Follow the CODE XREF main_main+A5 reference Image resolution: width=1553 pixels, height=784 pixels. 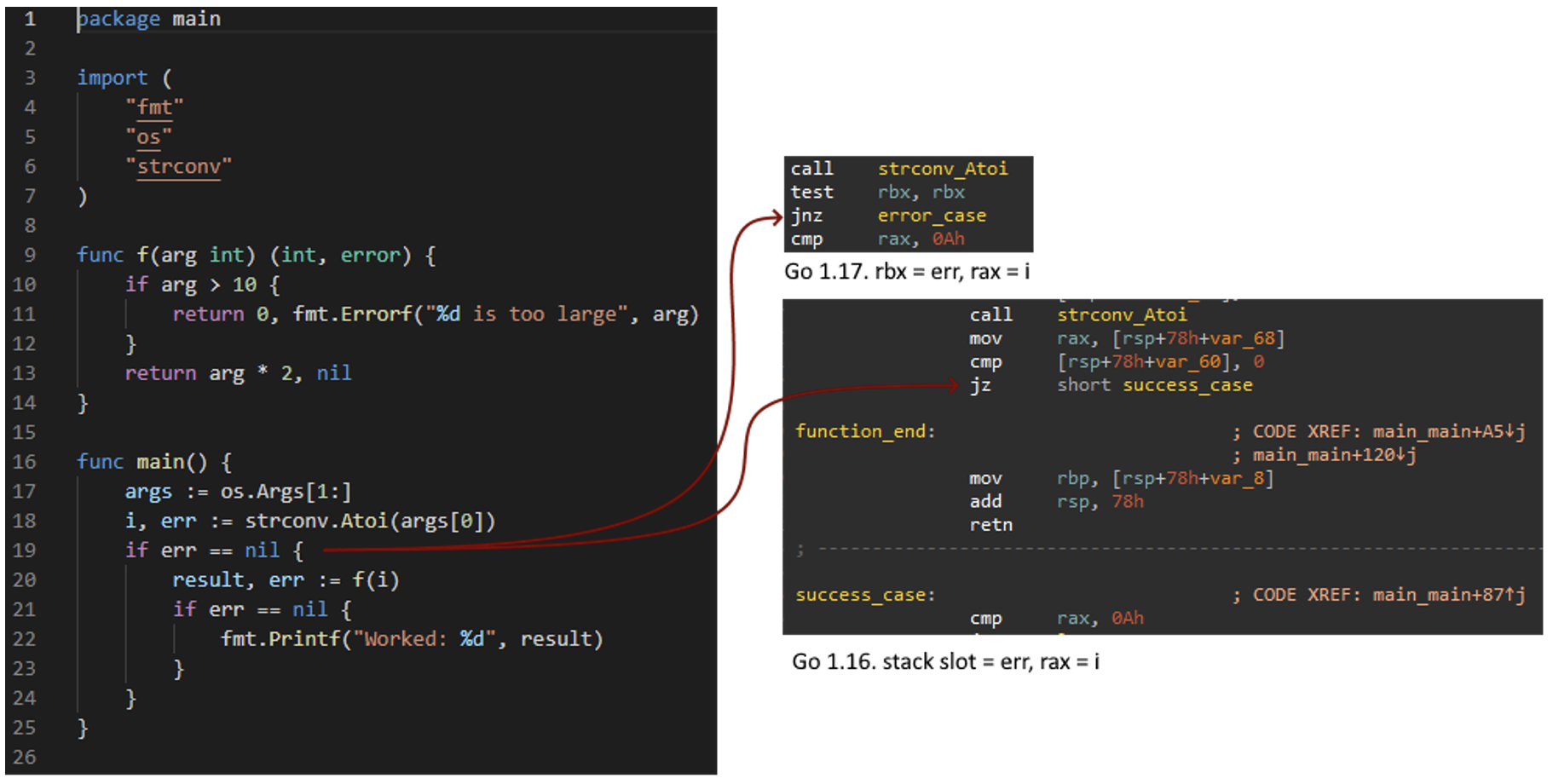1381,431
